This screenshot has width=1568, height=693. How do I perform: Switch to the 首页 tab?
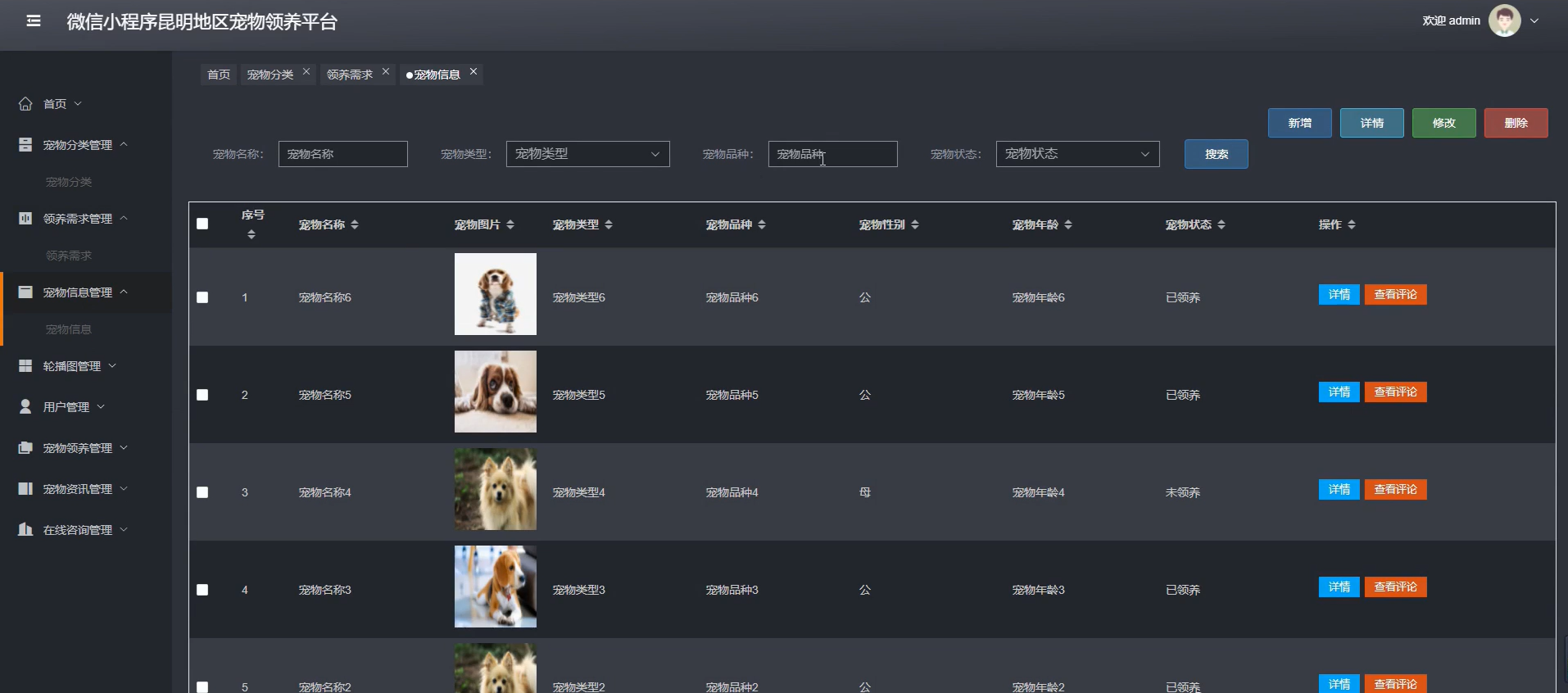tap(219, 75)
